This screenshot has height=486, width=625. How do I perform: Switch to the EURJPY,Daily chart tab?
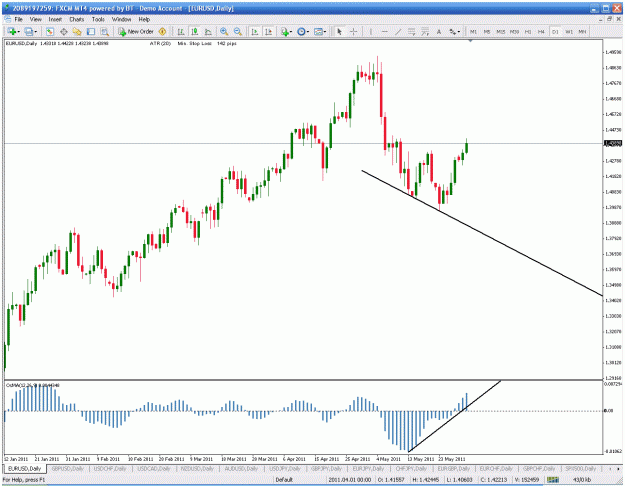click(x=368, y=468)
